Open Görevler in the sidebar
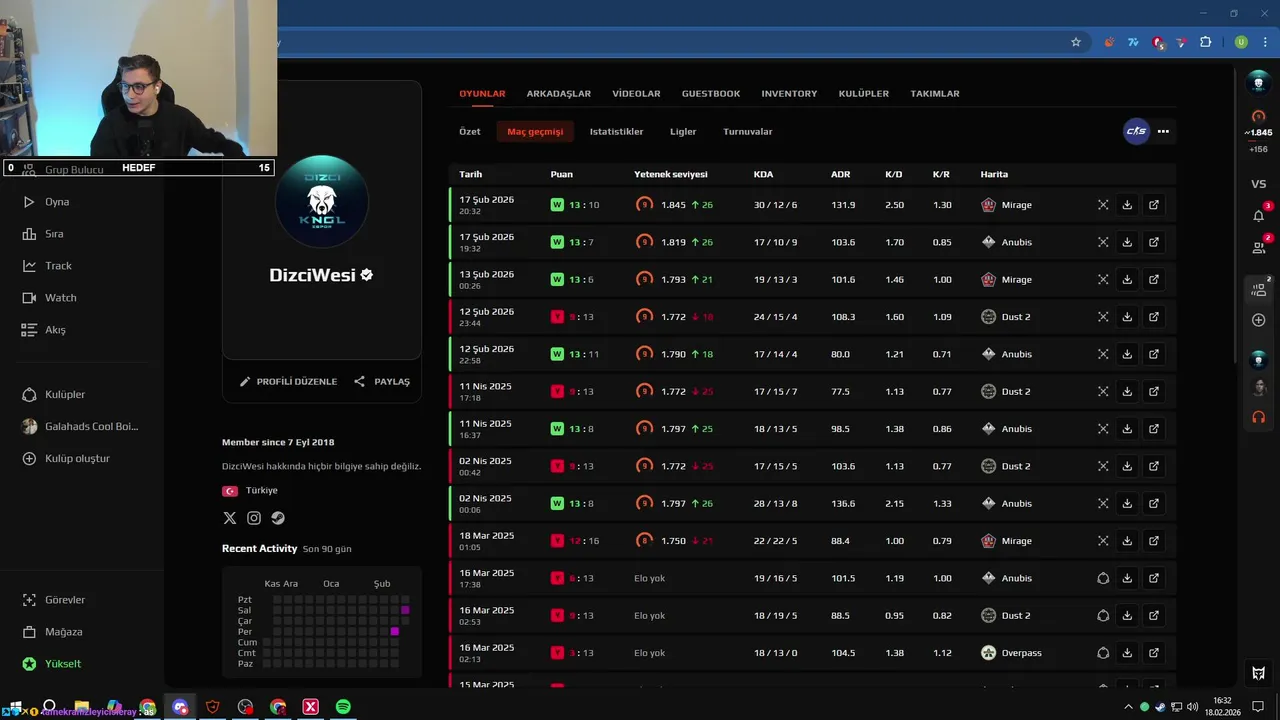 (x=54, y=600)
